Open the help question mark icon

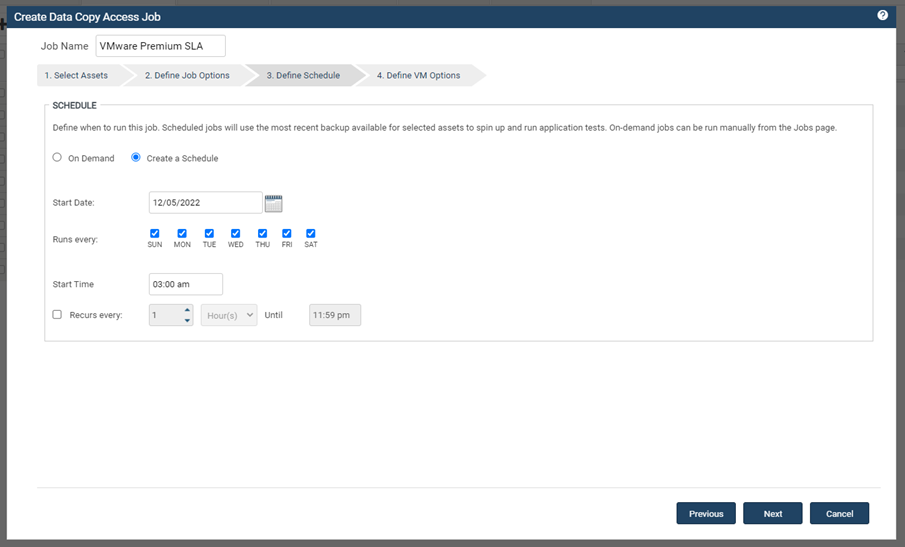[x=882, y=16]
